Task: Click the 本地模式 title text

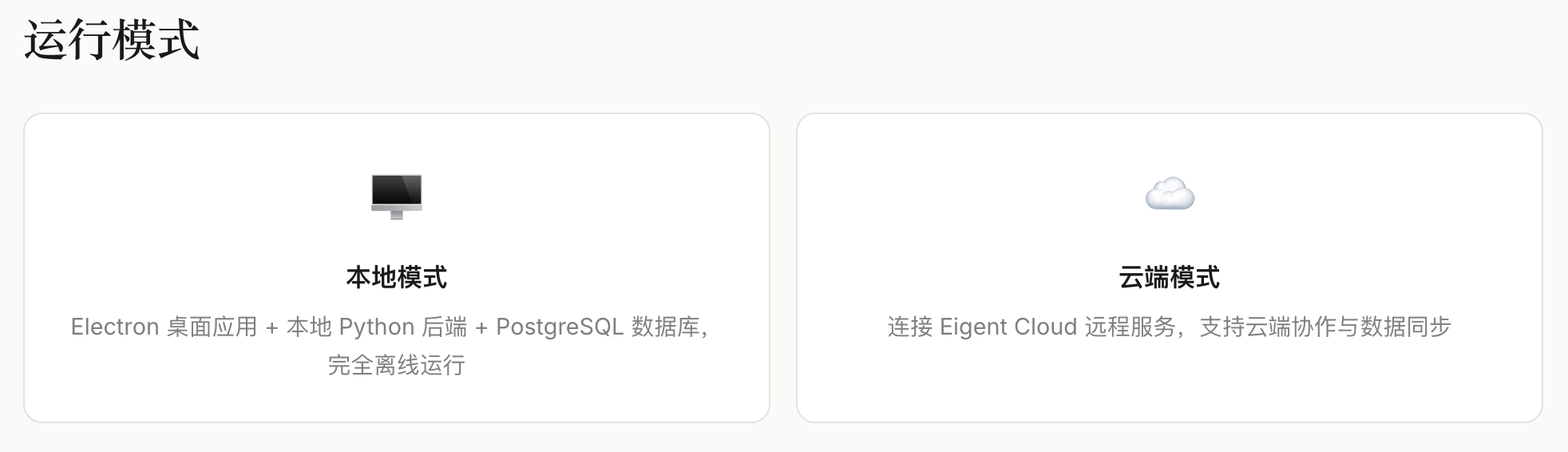Action: 397,278
